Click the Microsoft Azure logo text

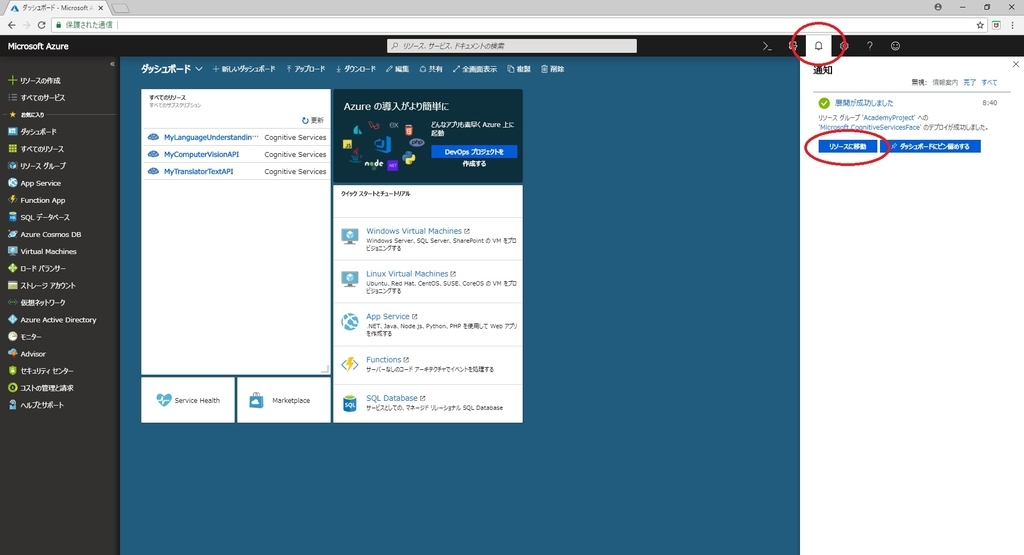tap(38, 46)
